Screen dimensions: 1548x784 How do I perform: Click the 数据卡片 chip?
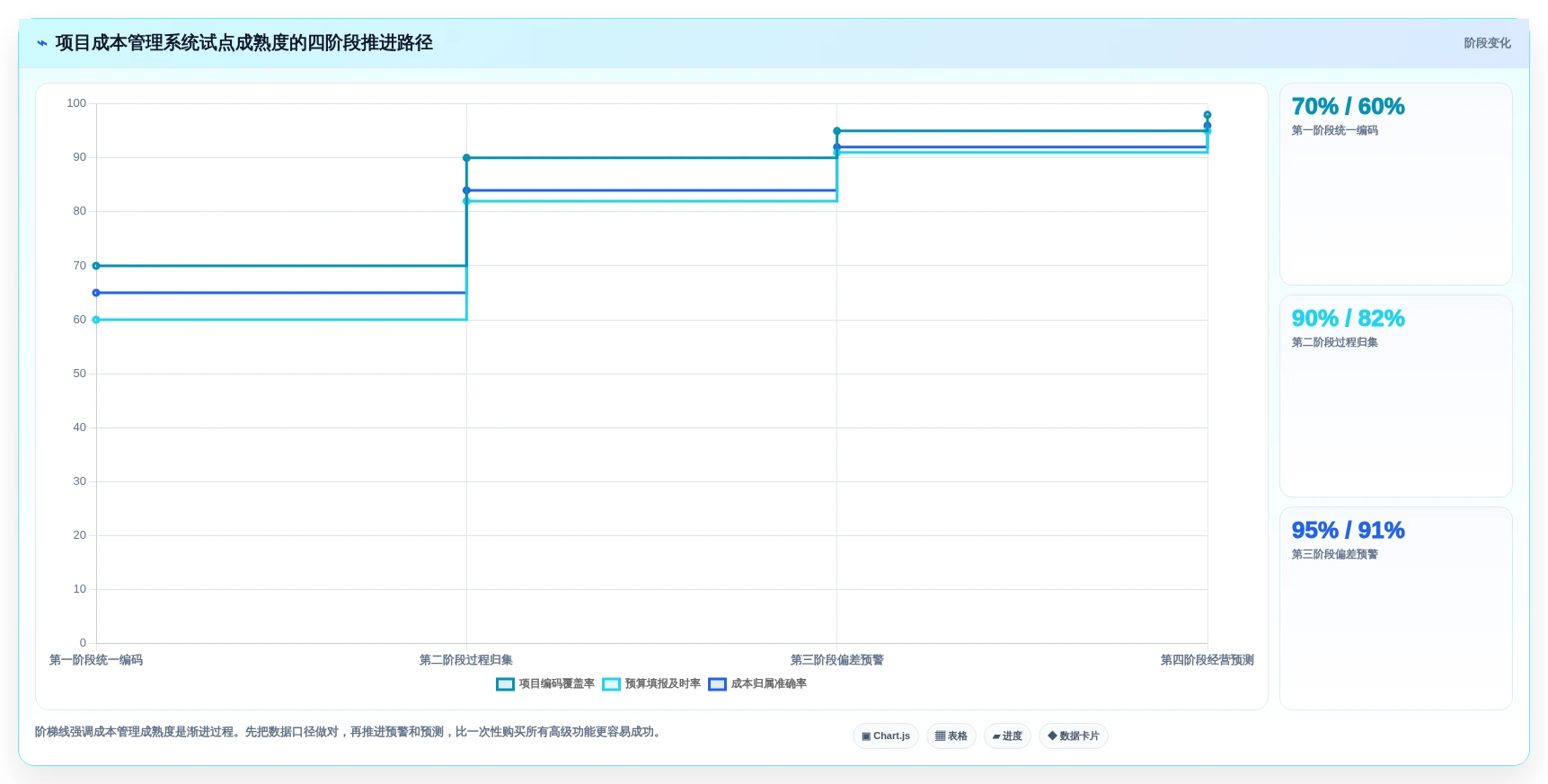(1074, 736)
